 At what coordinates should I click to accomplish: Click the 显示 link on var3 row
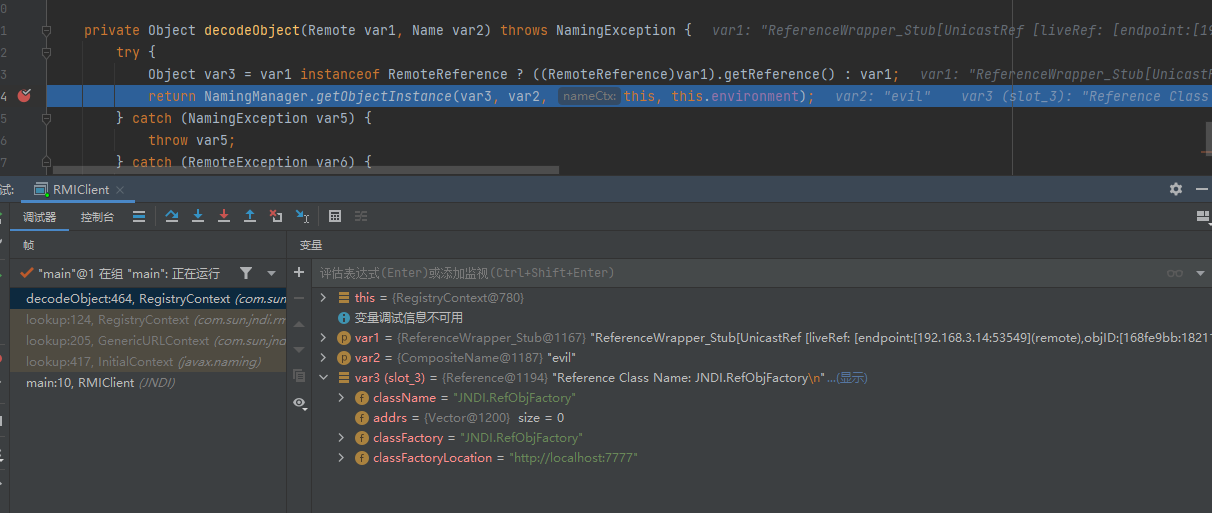tap(850, 378)
